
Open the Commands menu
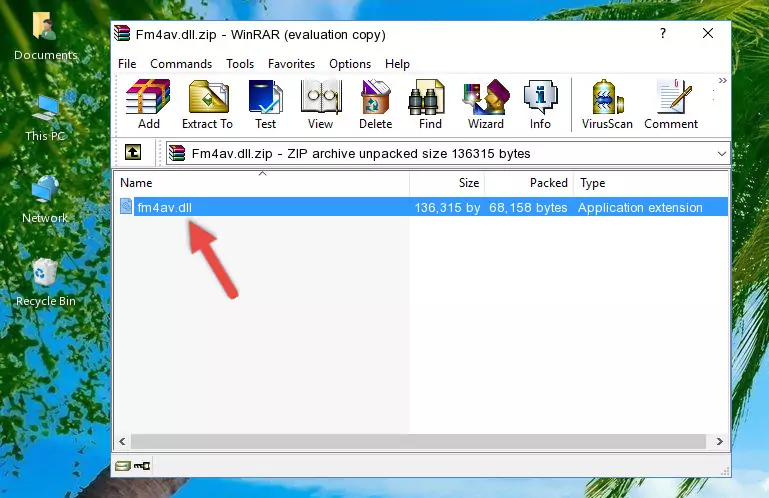click(x=181, y=64)
